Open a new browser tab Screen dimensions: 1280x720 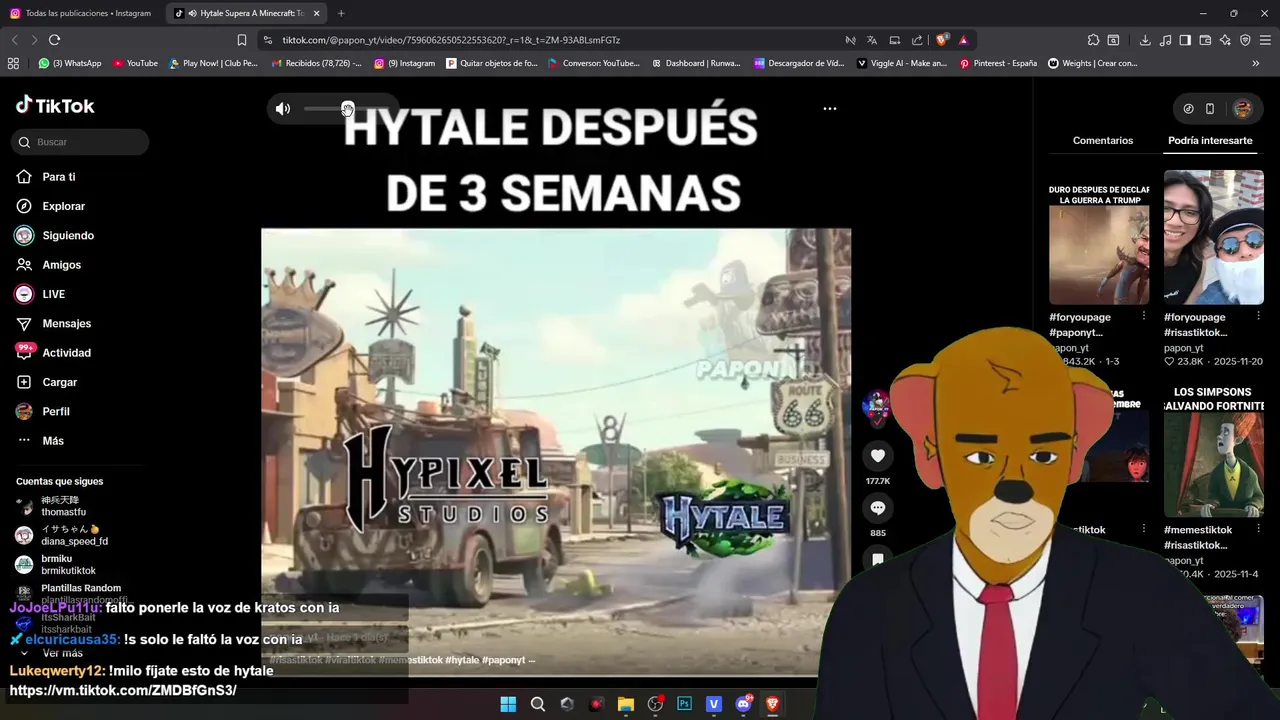[x=341, y=13]
